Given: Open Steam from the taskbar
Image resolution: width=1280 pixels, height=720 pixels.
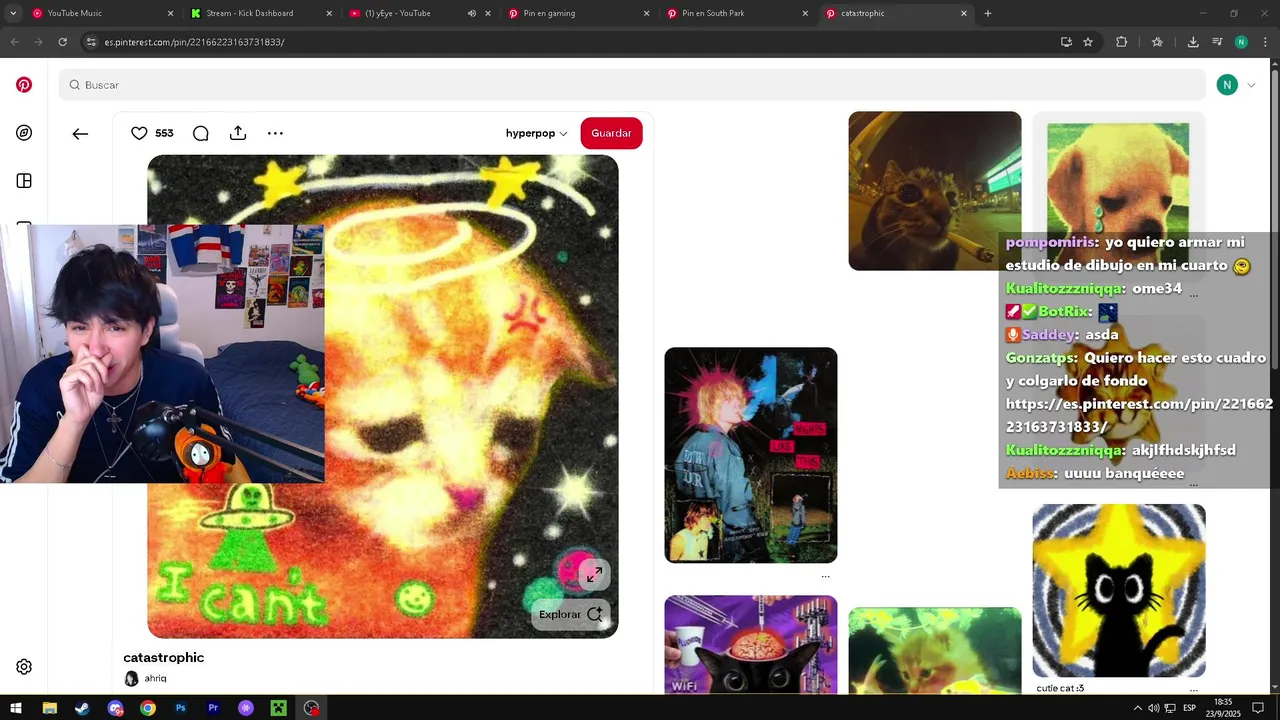Looking at the screenshot, I should point(82,708).
